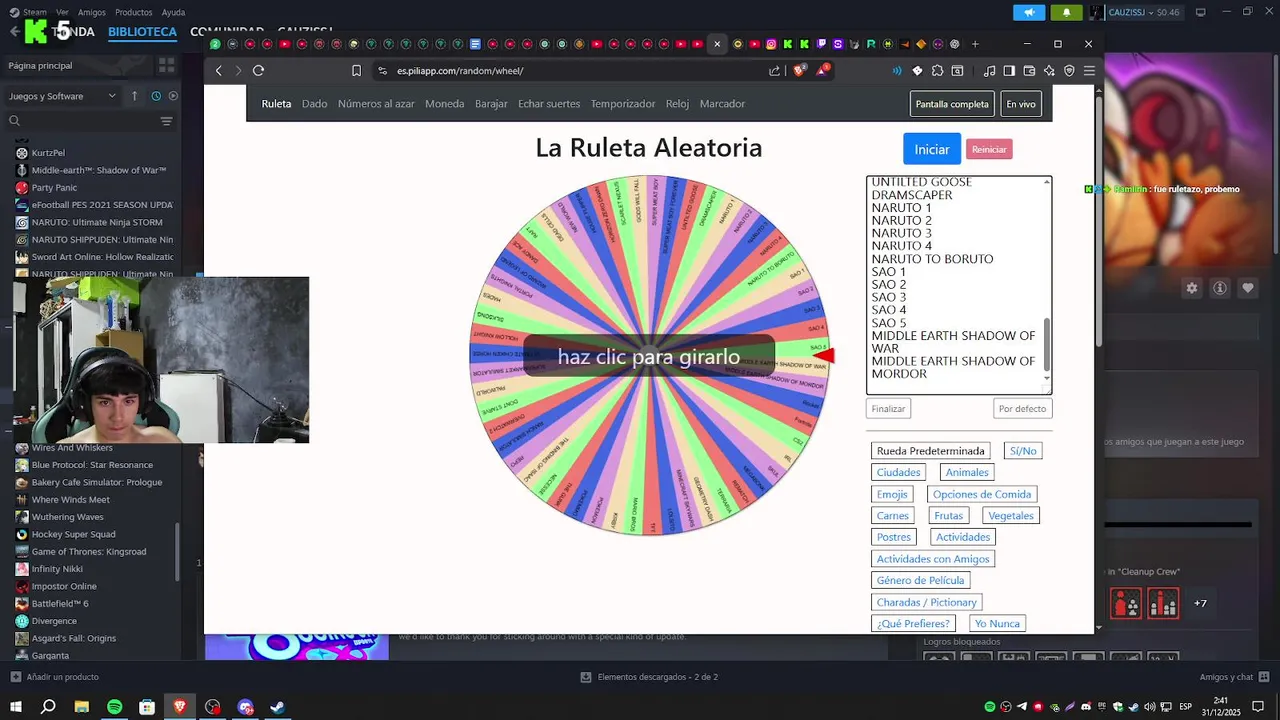Select Infinity Nikki in Steam library
Image resolution: width=1280 pixels, height=720 pixels.
click(57, 569)
